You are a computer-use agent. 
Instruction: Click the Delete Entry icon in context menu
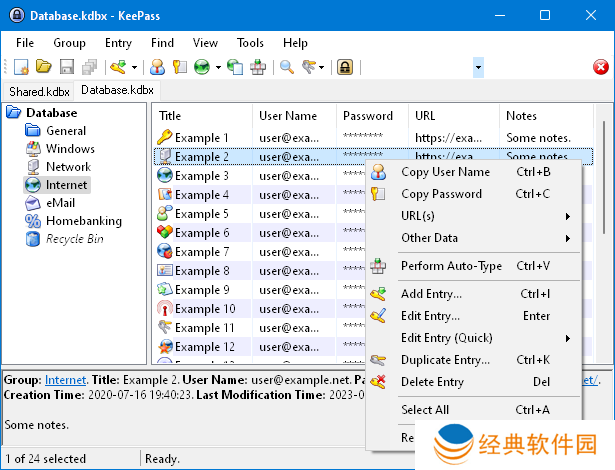click(378, 381)
